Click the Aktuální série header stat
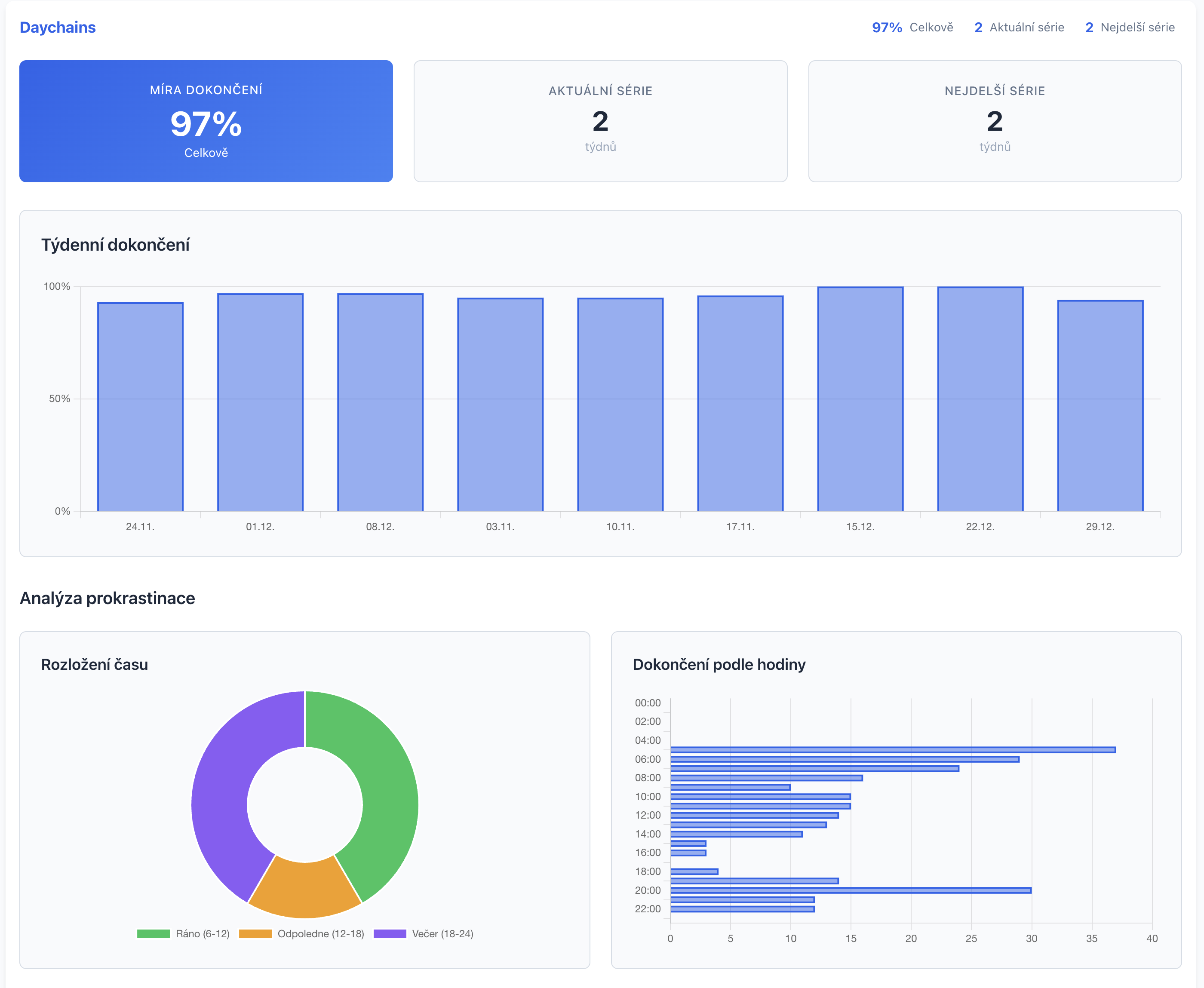The height and width of the screenshot is (988, 1204). [1019, 28]
